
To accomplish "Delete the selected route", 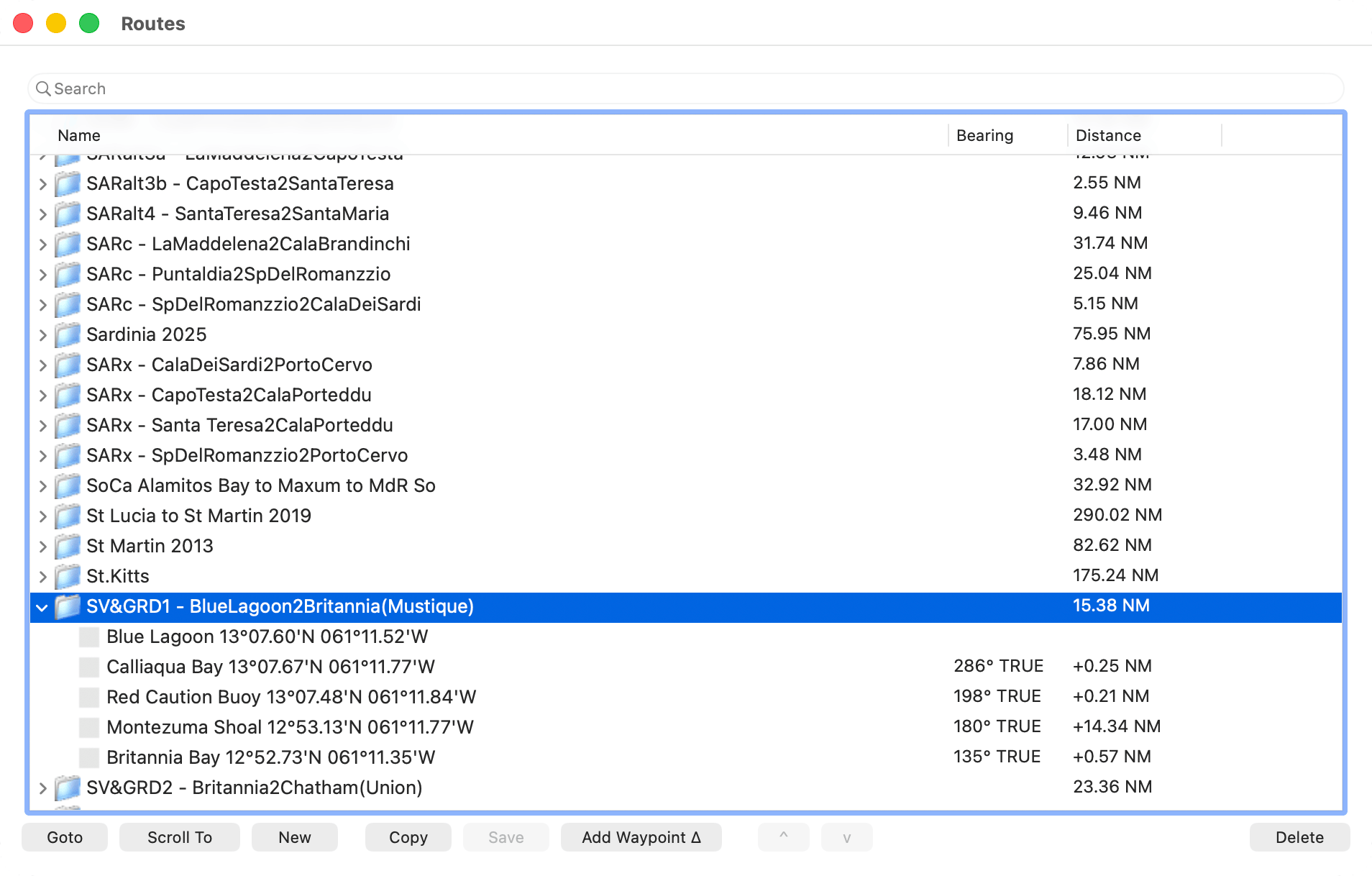I will point(1300,837).
